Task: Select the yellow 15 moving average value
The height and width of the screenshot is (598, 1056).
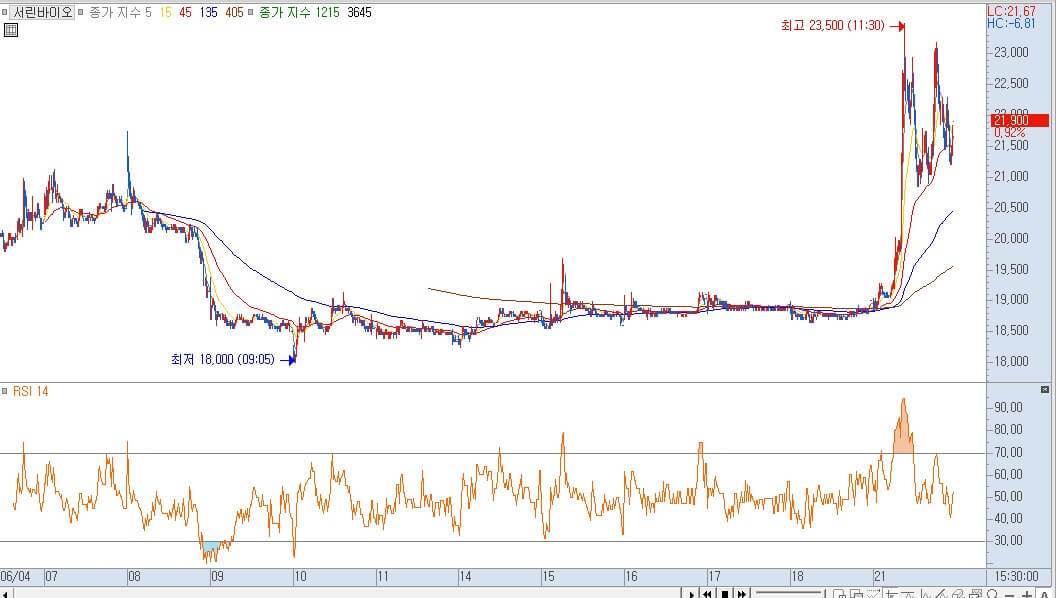Action: pos(166,12)
